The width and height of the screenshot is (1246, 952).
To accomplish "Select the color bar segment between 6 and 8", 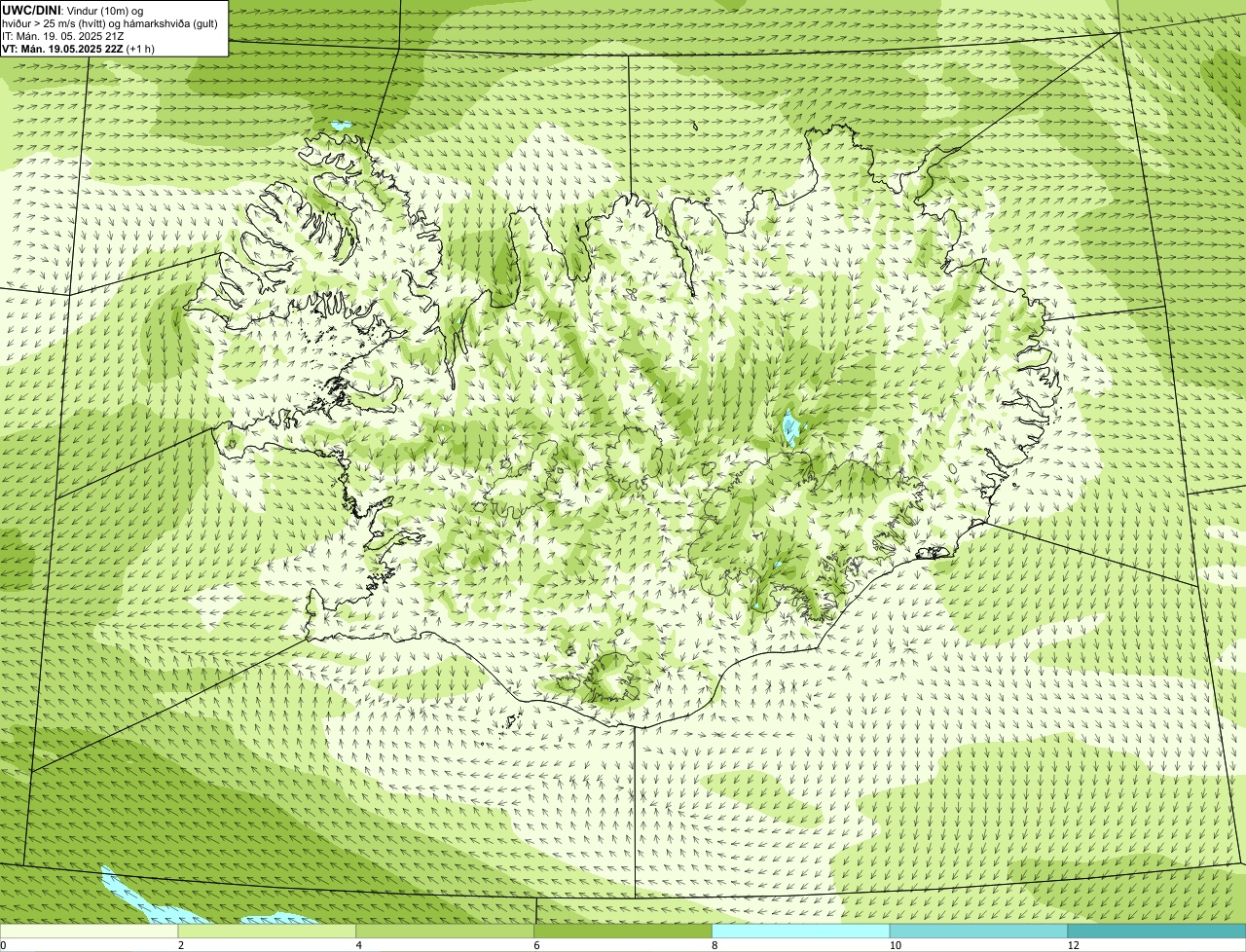I will tap(624, 931).
